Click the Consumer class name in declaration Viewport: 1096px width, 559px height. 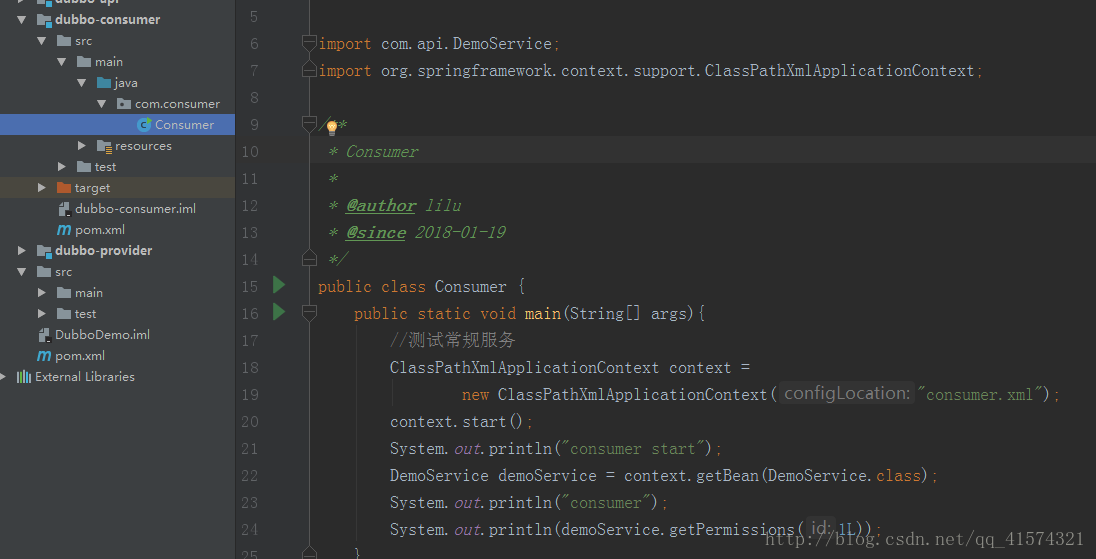tap(470, 286)
